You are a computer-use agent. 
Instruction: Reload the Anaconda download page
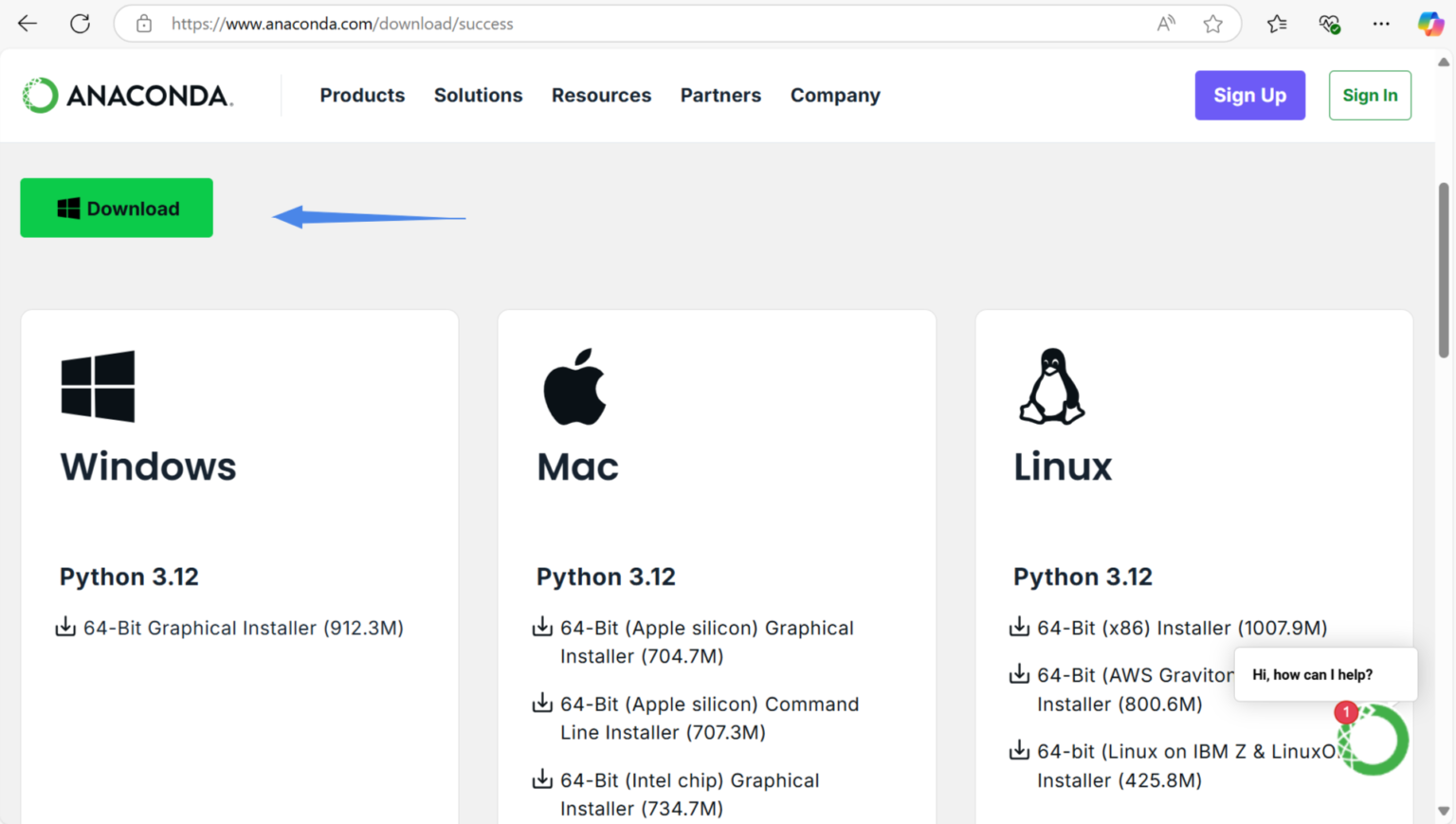80,24
